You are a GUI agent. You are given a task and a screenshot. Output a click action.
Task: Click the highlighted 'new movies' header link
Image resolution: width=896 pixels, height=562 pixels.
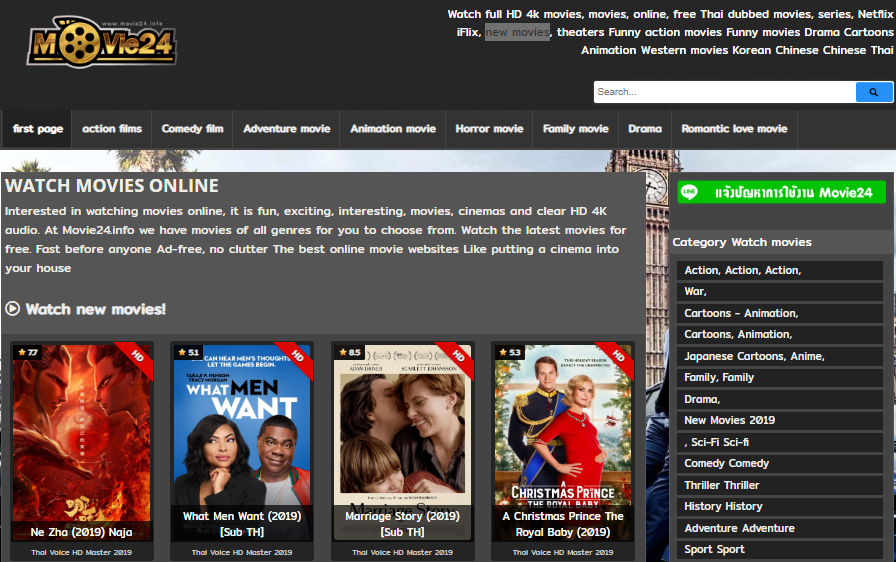pyautogui.click(x=518, y=32)
